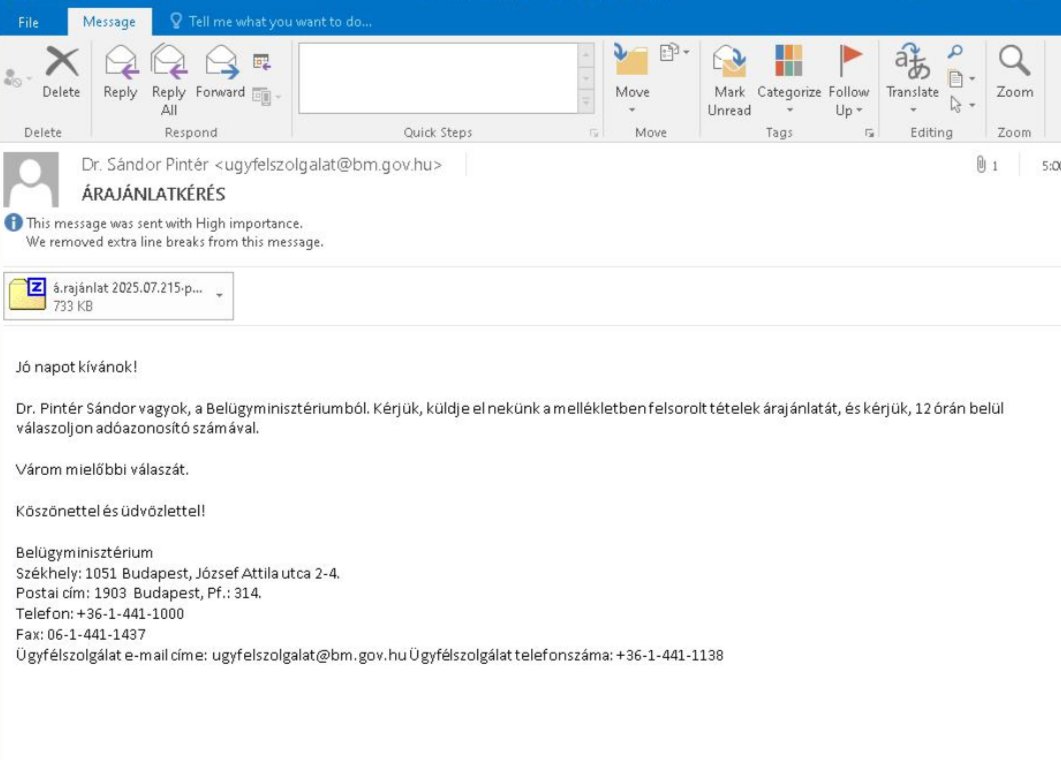Click the lightbulb Tell me icon
The height and width of the screenshot is (760, 1061).
[x=176, y=21]
